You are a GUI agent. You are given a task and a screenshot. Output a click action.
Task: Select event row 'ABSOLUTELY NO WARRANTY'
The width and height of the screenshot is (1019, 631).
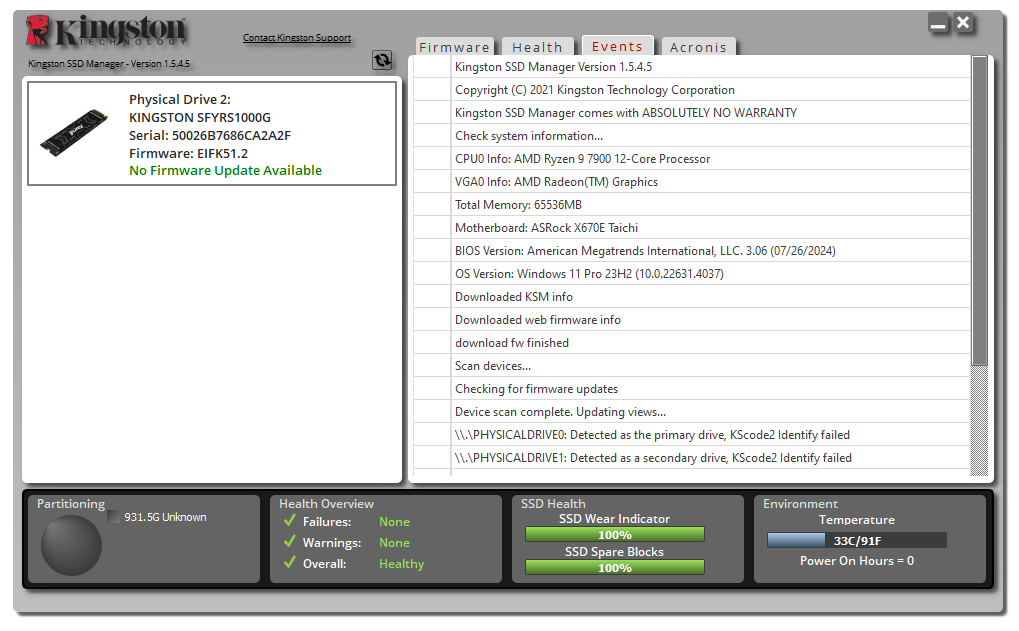[691, 112]
